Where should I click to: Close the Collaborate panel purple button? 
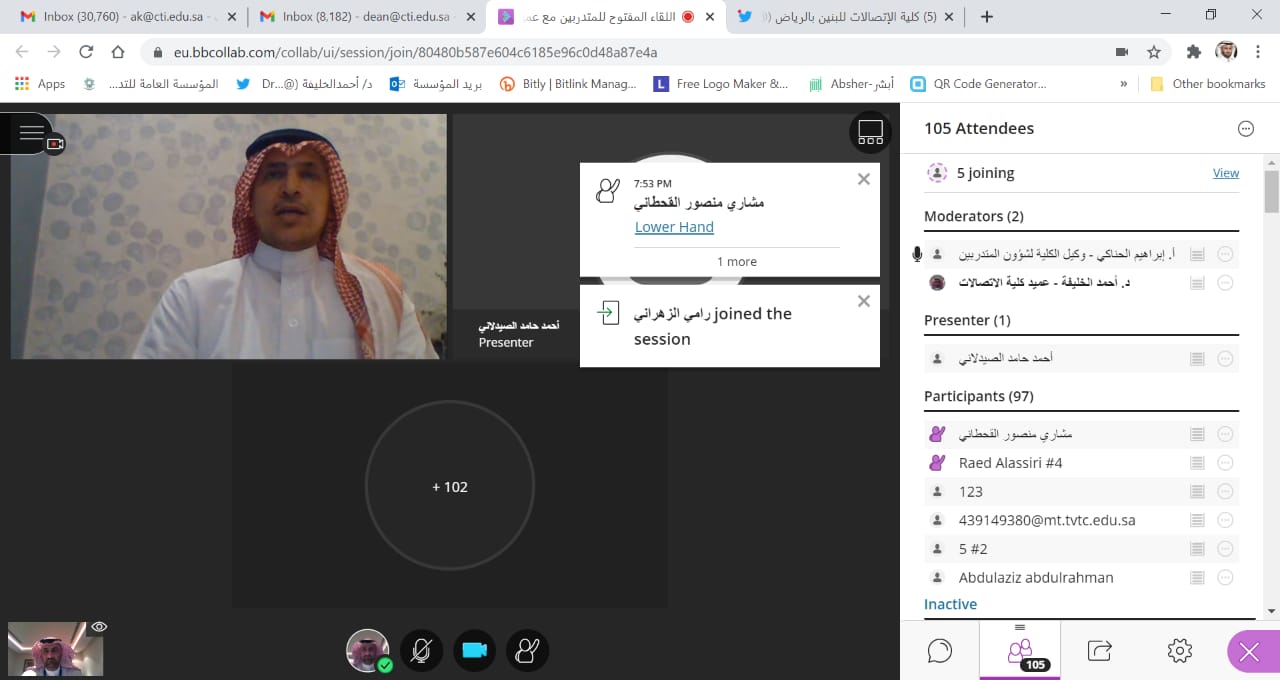(x=1249, y=652)
